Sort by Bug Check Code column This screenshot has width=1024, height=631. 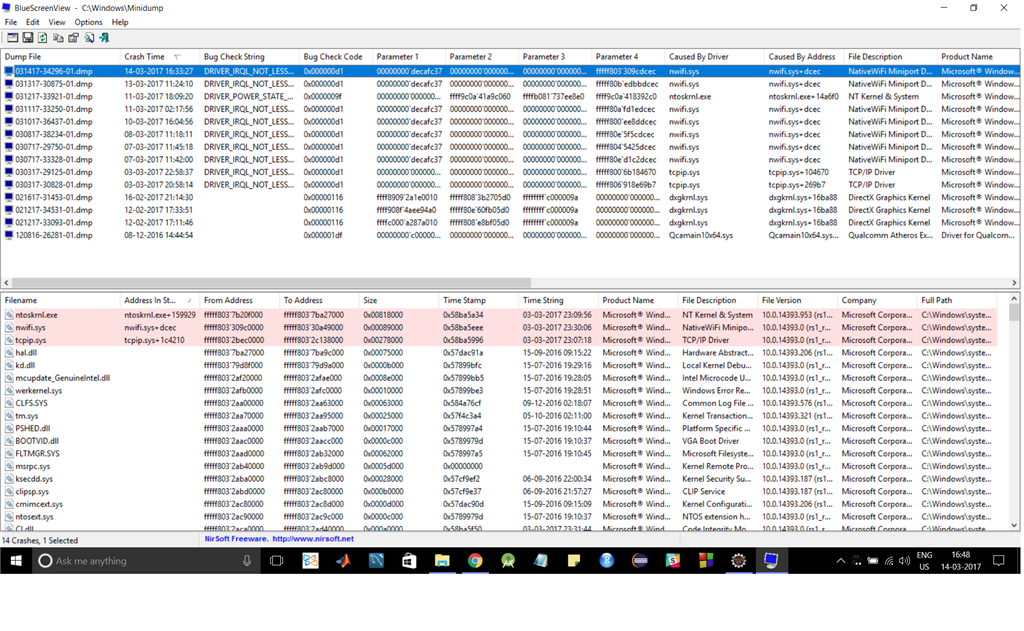pos(336,57)
